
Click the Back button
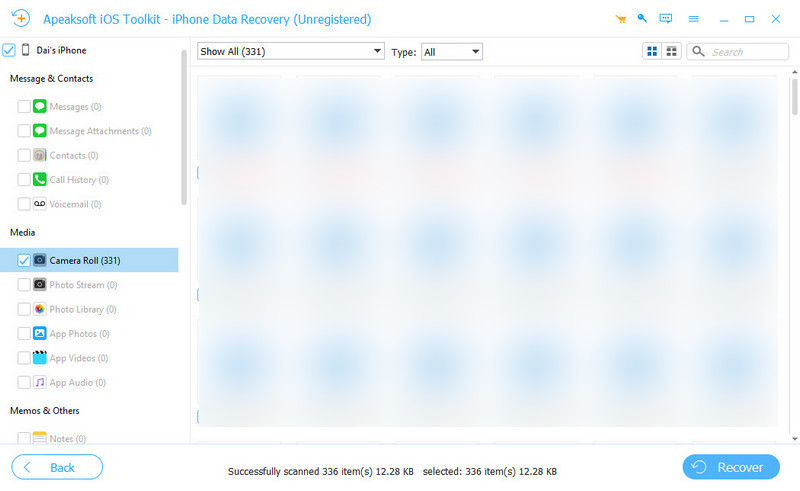[x=57, y=467]
